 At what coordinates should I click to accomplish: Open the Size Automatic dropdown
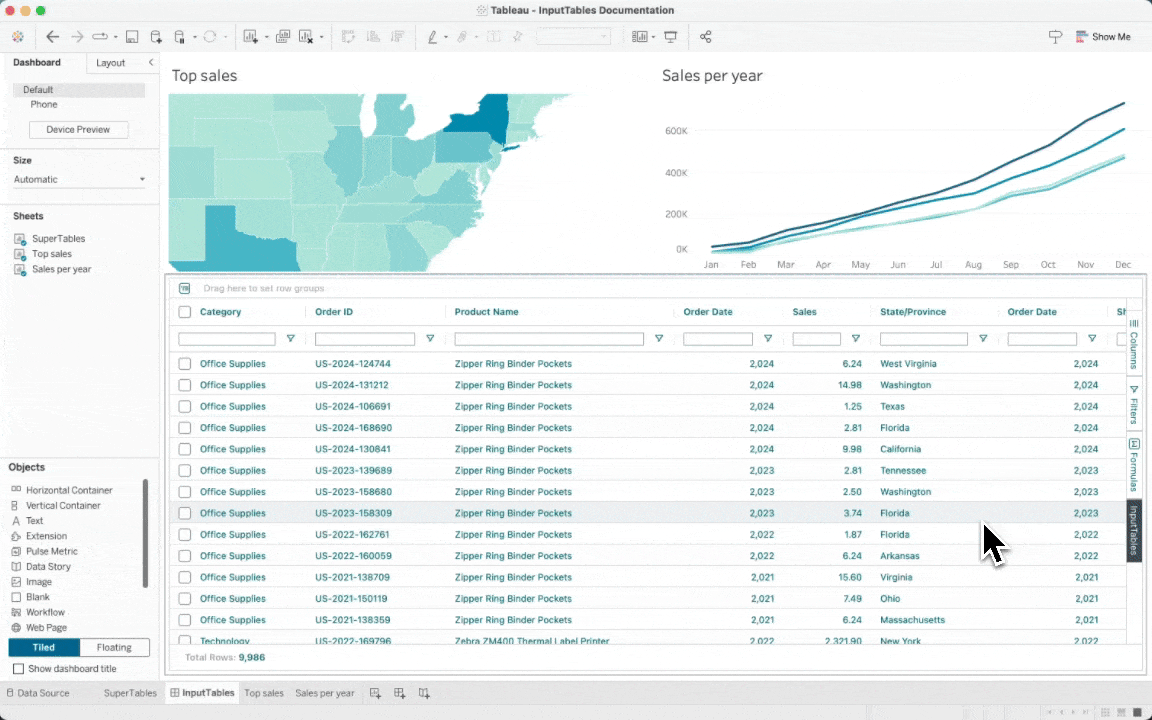(x=79, y=180)
